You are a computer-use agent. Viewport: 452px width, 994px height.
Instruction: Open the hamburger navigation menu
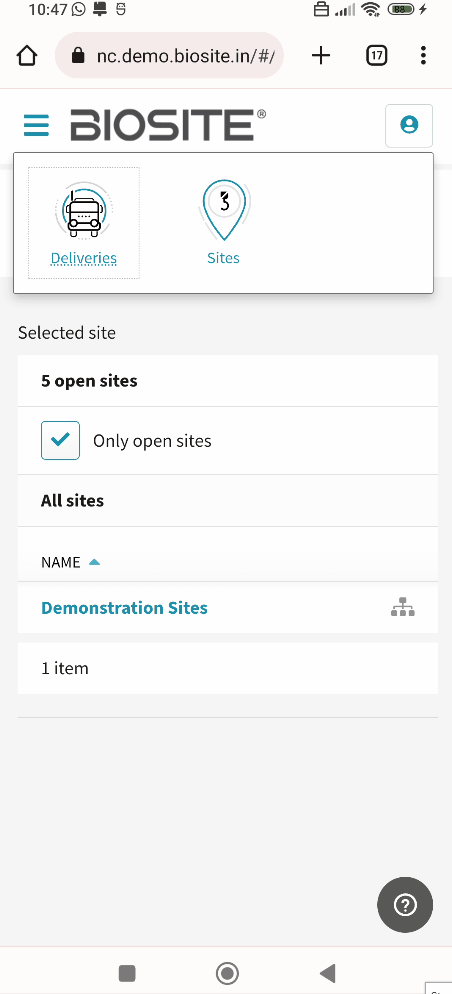pos(36,125)
